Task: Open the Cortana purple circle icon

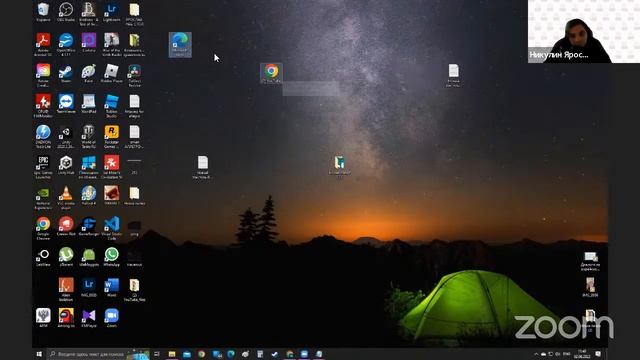Action: coord(89,42)
